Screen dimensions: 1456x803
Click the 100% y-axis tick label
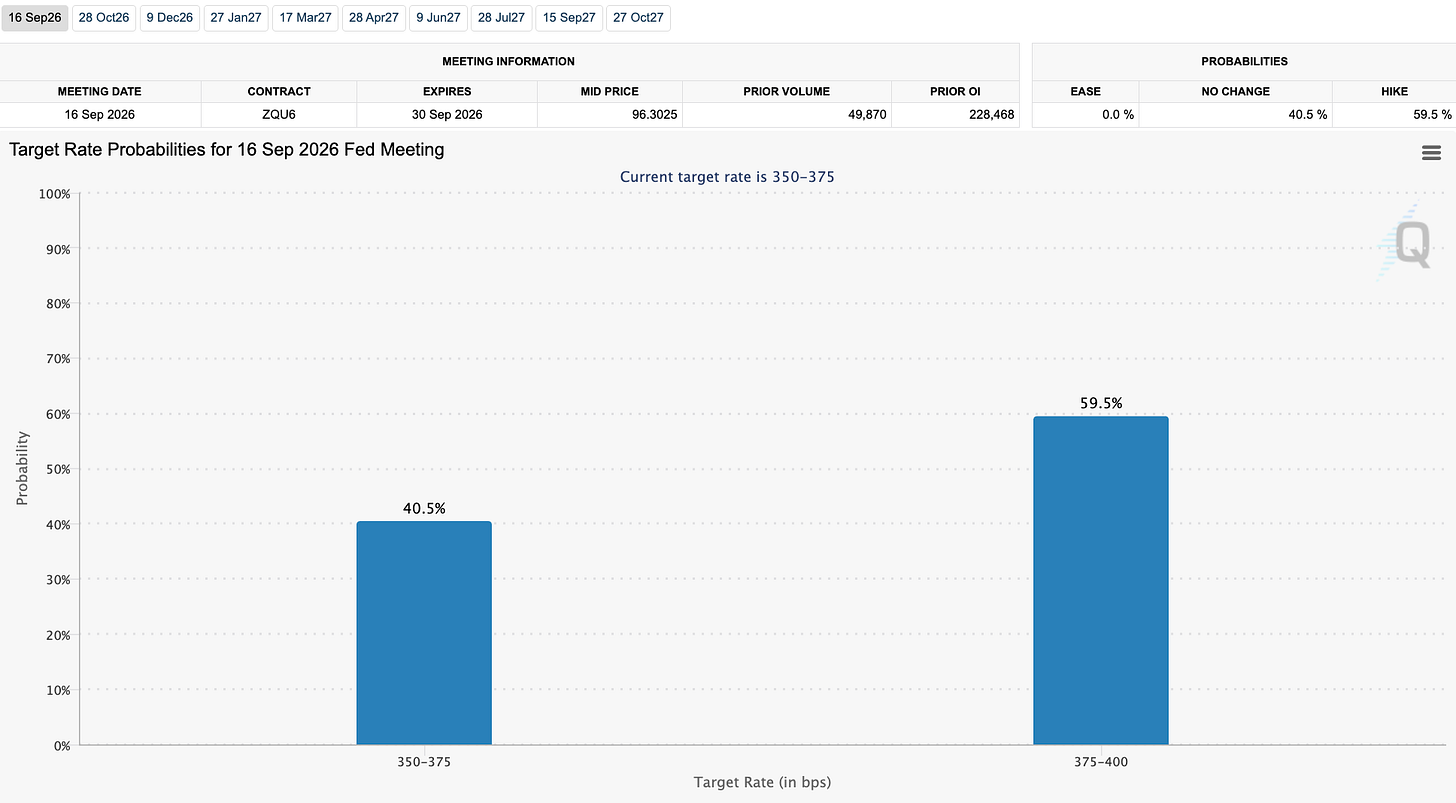(53, 193)
